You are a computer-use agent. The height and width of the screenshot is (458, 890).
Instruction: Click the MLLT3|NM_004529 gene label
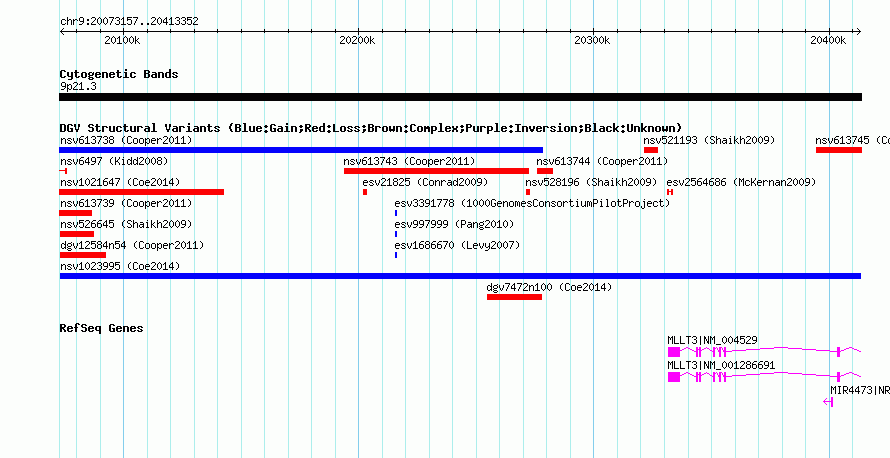[x=712, y=341]
